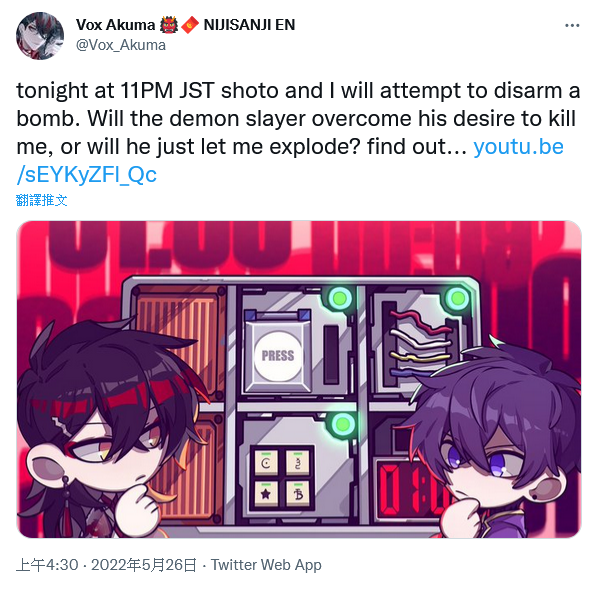
Task: Click the NIJISANJI EN text in name
Action: point(249,25)
